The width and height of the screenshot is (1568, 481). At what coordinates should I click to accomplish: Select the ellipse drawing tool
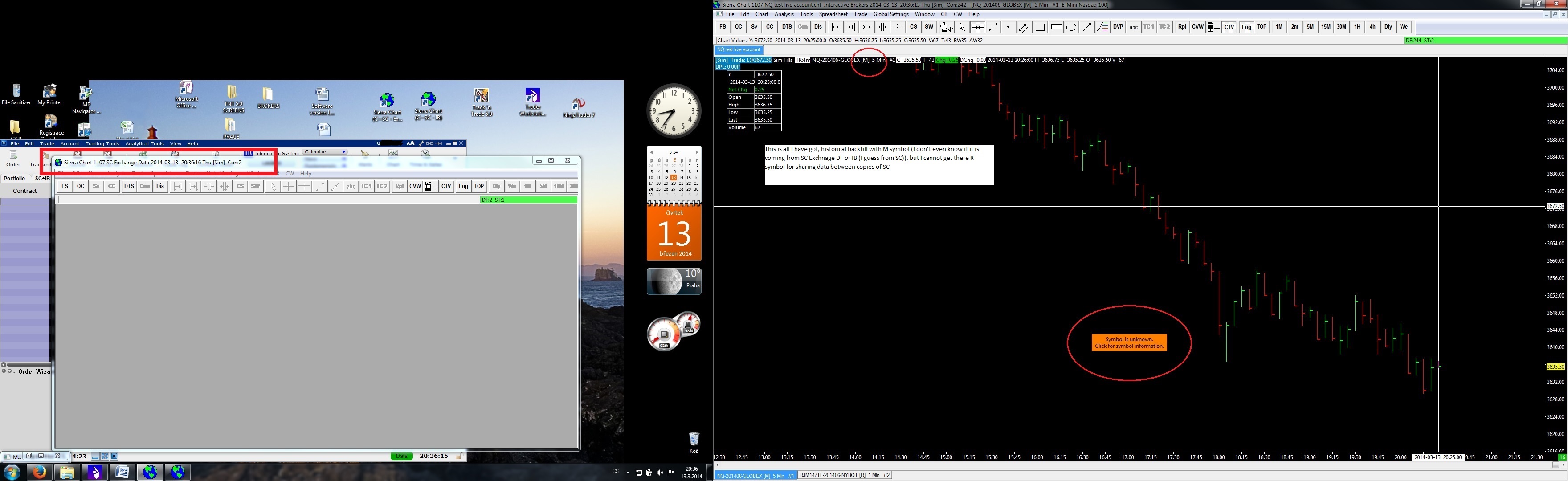(x=1071, y=27)
